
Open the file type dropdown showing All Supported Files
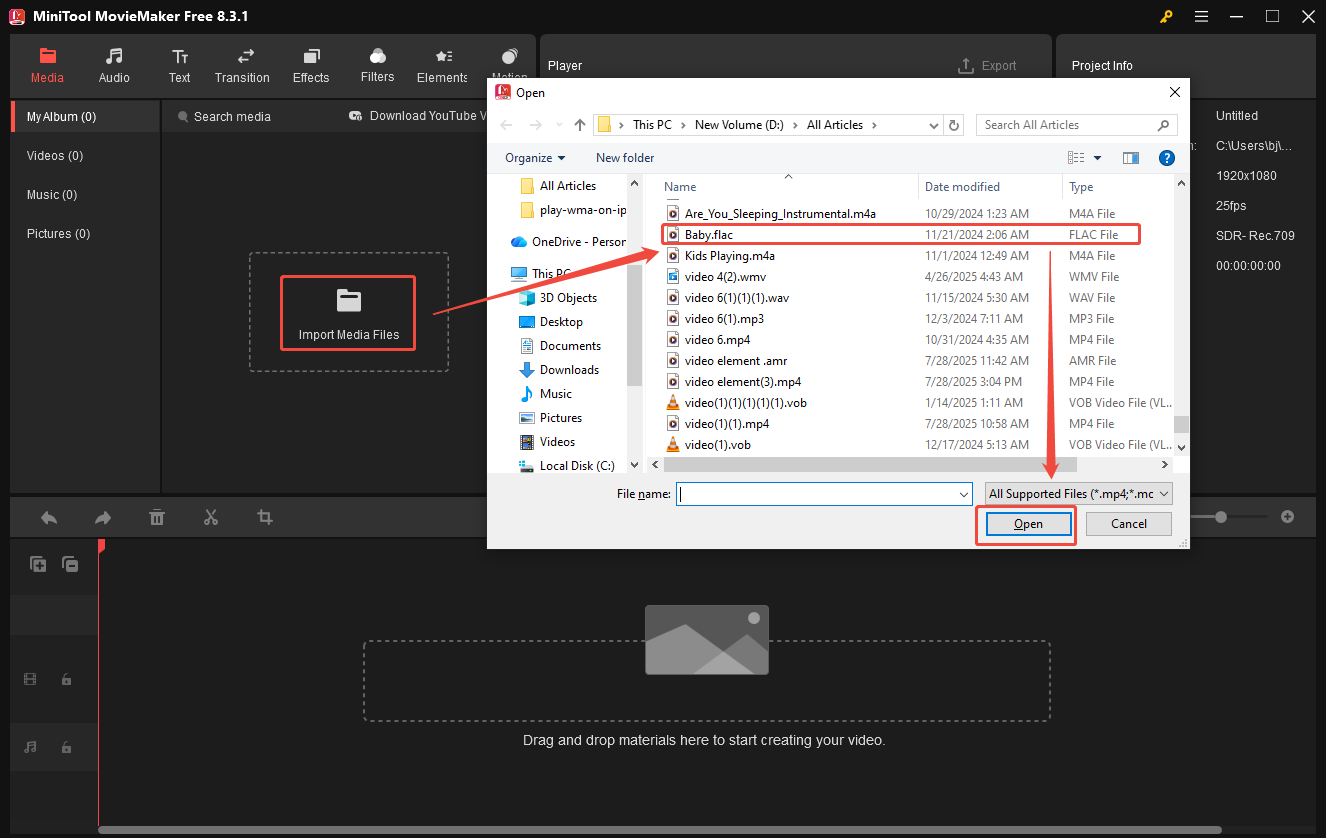(1077, 493)
